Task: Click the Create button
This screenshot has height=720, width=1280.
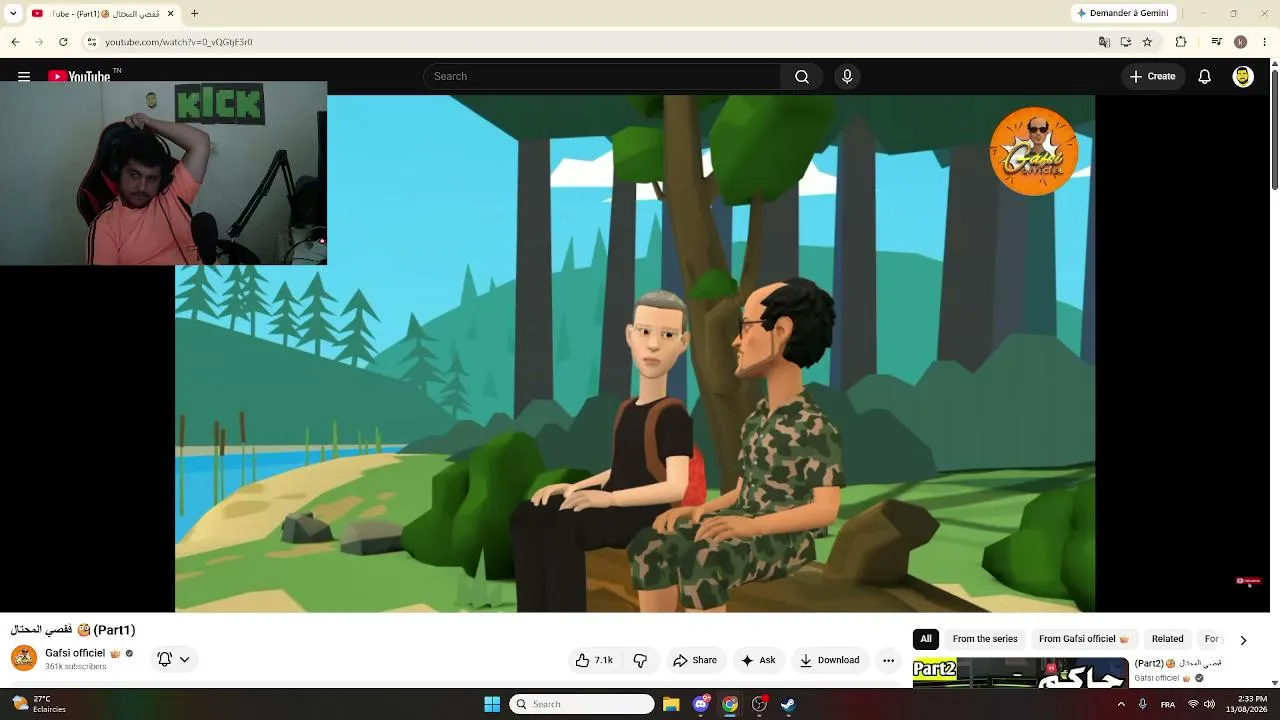Action: [1152, 76]
